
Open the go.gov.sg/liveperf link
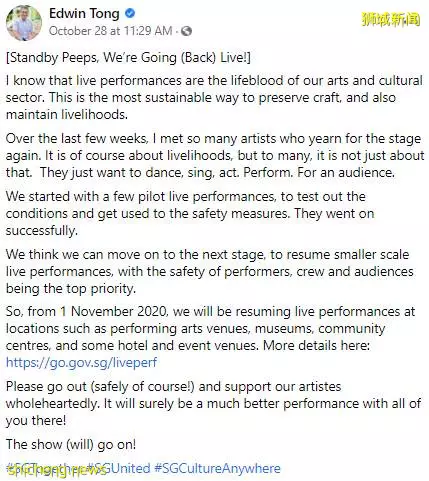click(x=81, y=362)
